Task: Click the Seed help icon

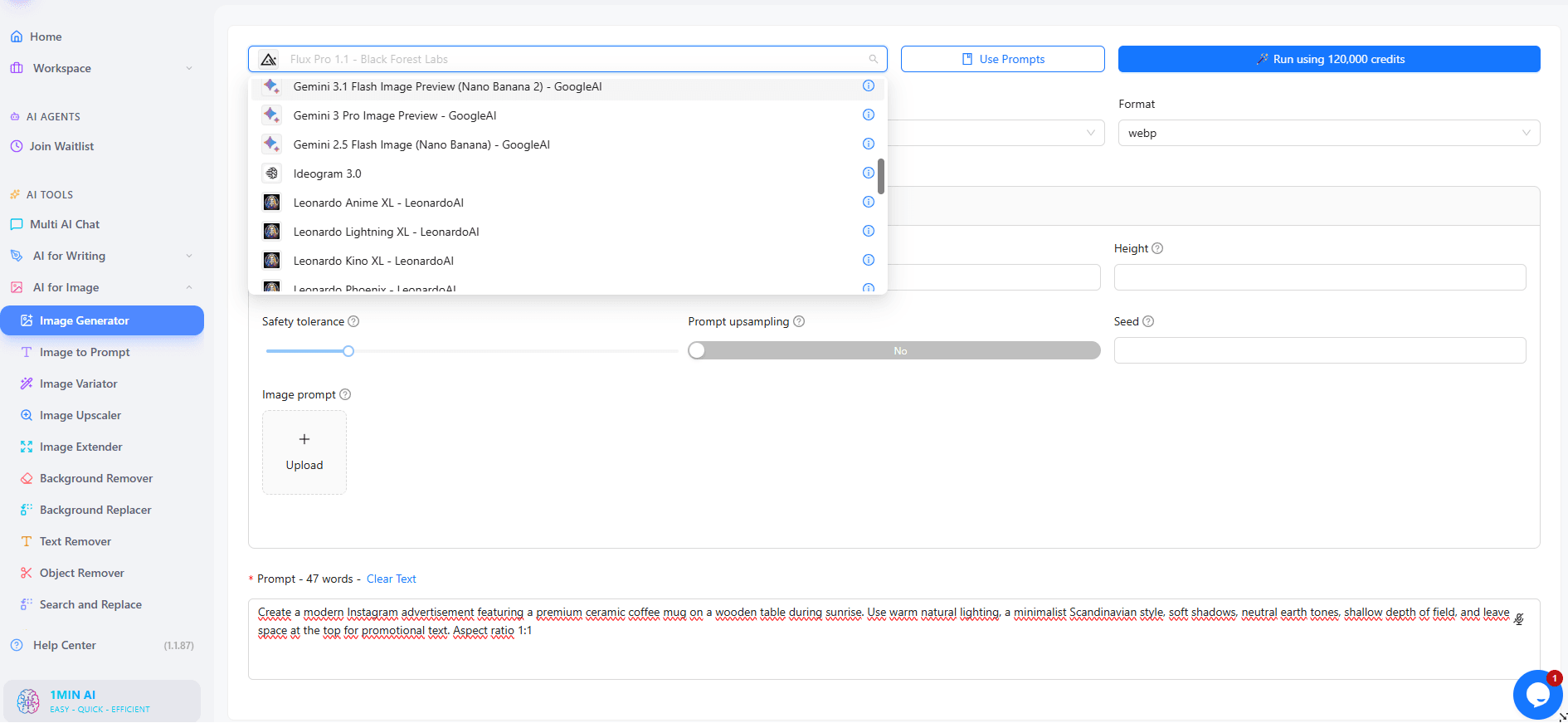Action: tap(1148, 321)
